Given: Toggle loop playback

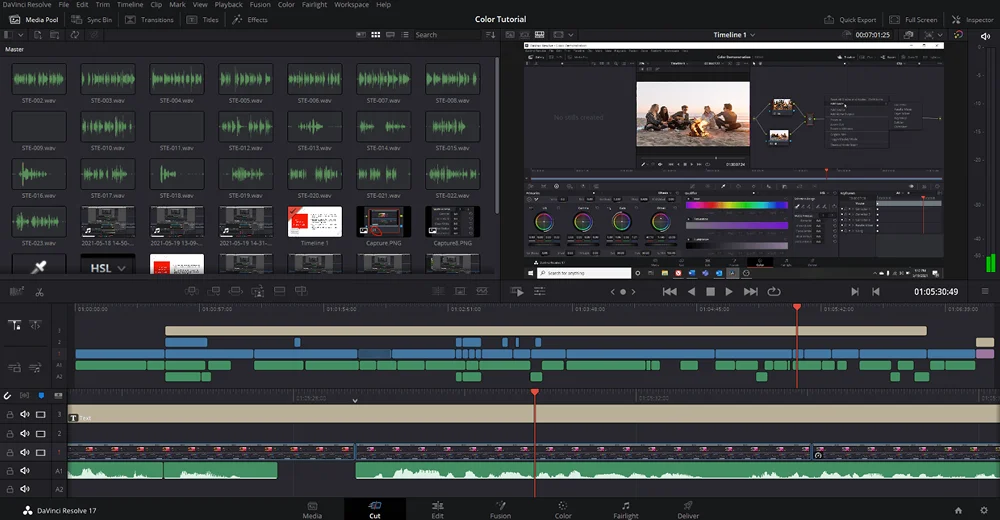Looking at the screenshot, I should click(774, 292).
